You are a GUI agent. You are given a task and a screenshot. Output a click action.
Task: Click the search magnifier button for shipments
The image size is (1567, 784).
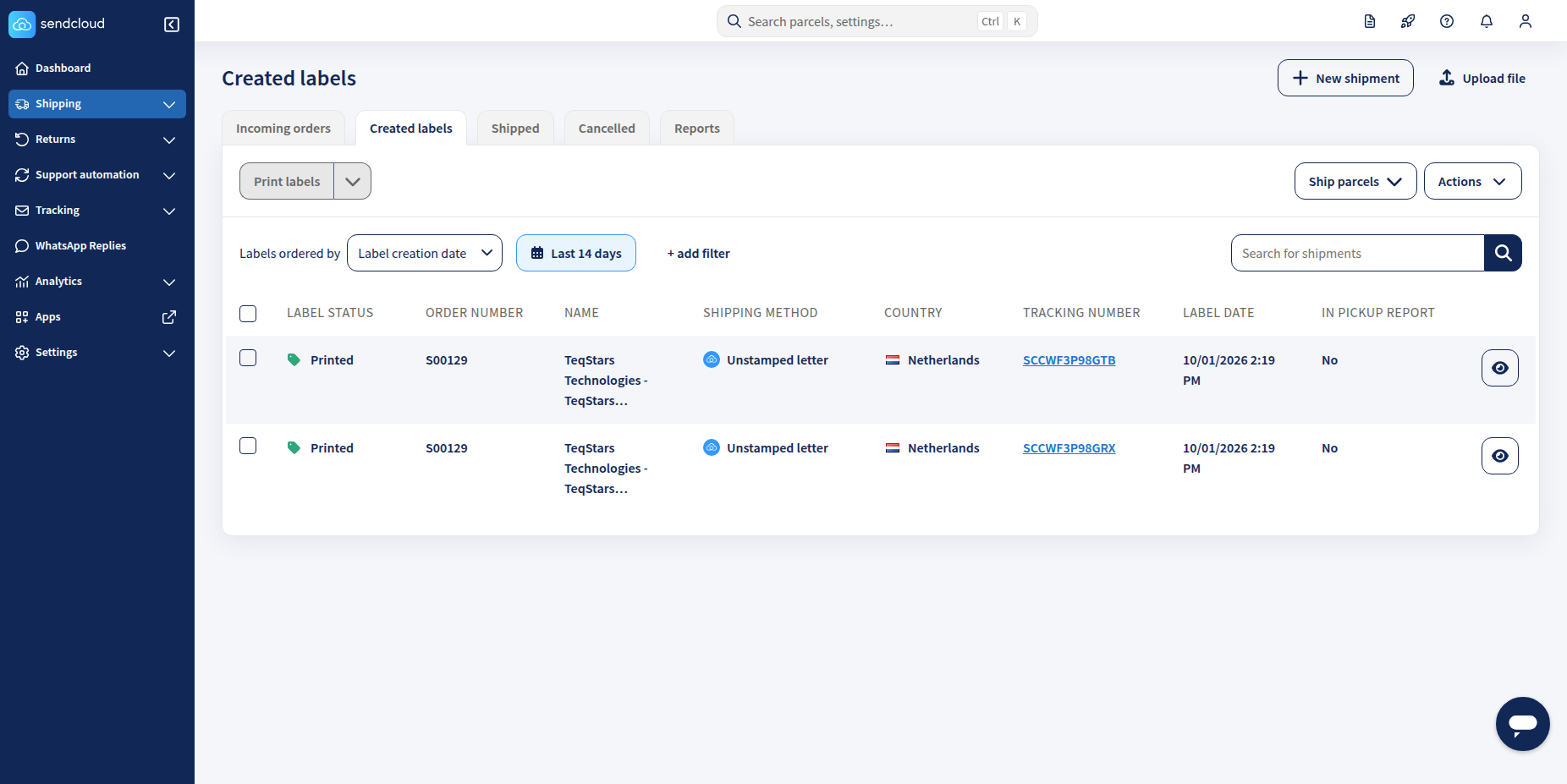tap(1503, 253)
